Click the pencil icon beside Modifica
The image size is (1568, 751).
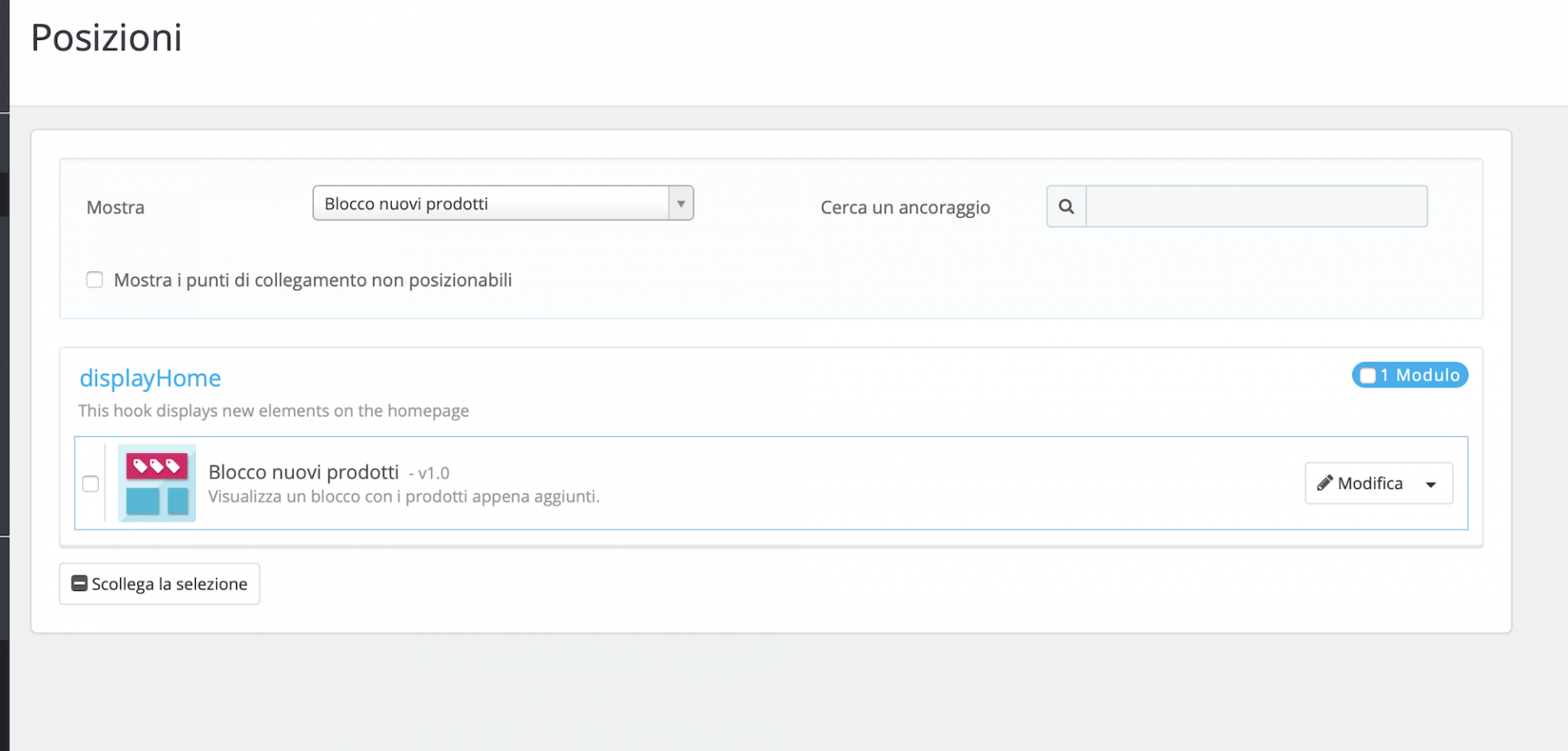coord(1325,483)
